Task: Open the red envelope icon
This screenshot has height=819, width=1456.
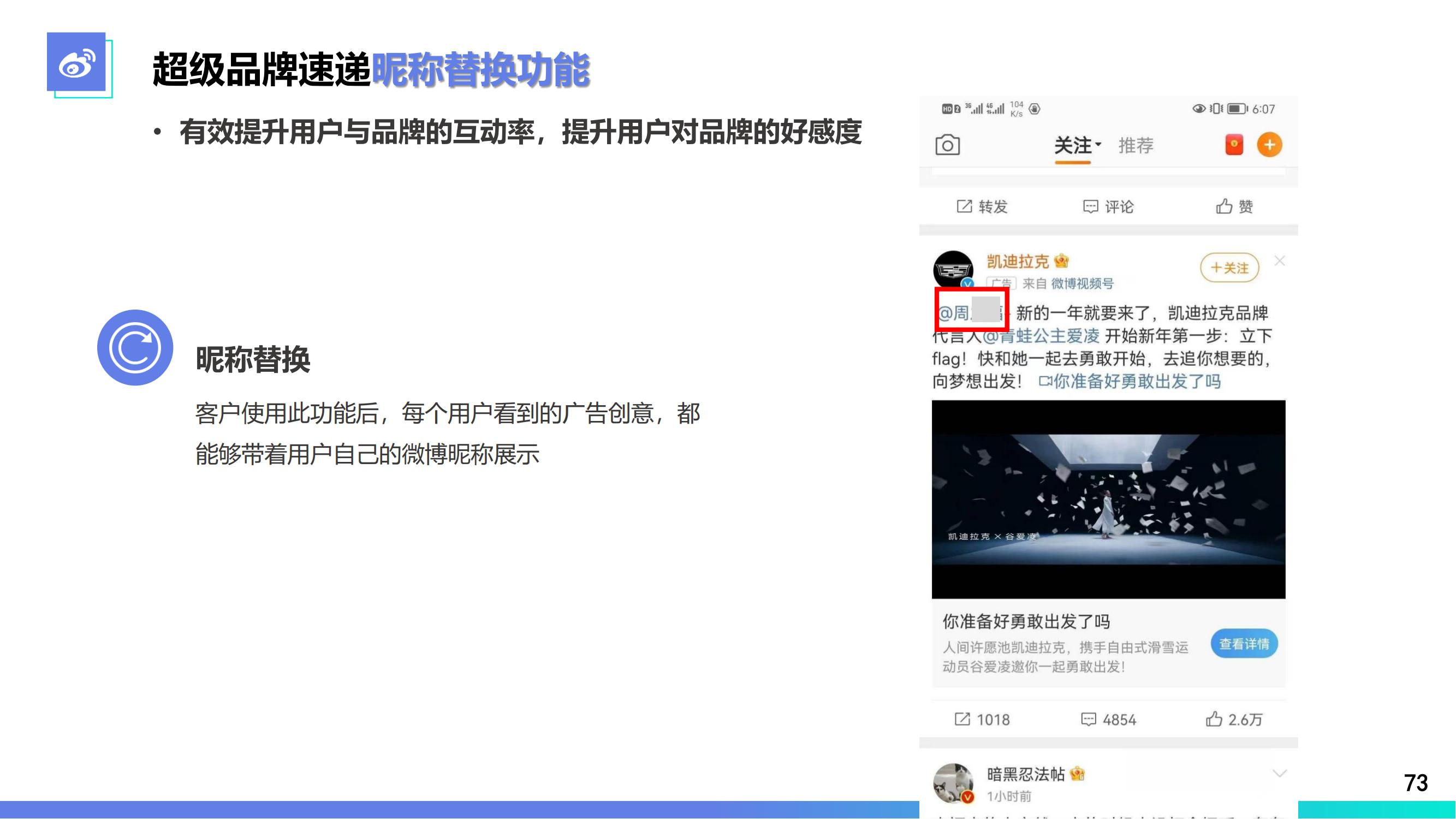Action: click(x=1234, y=145)
